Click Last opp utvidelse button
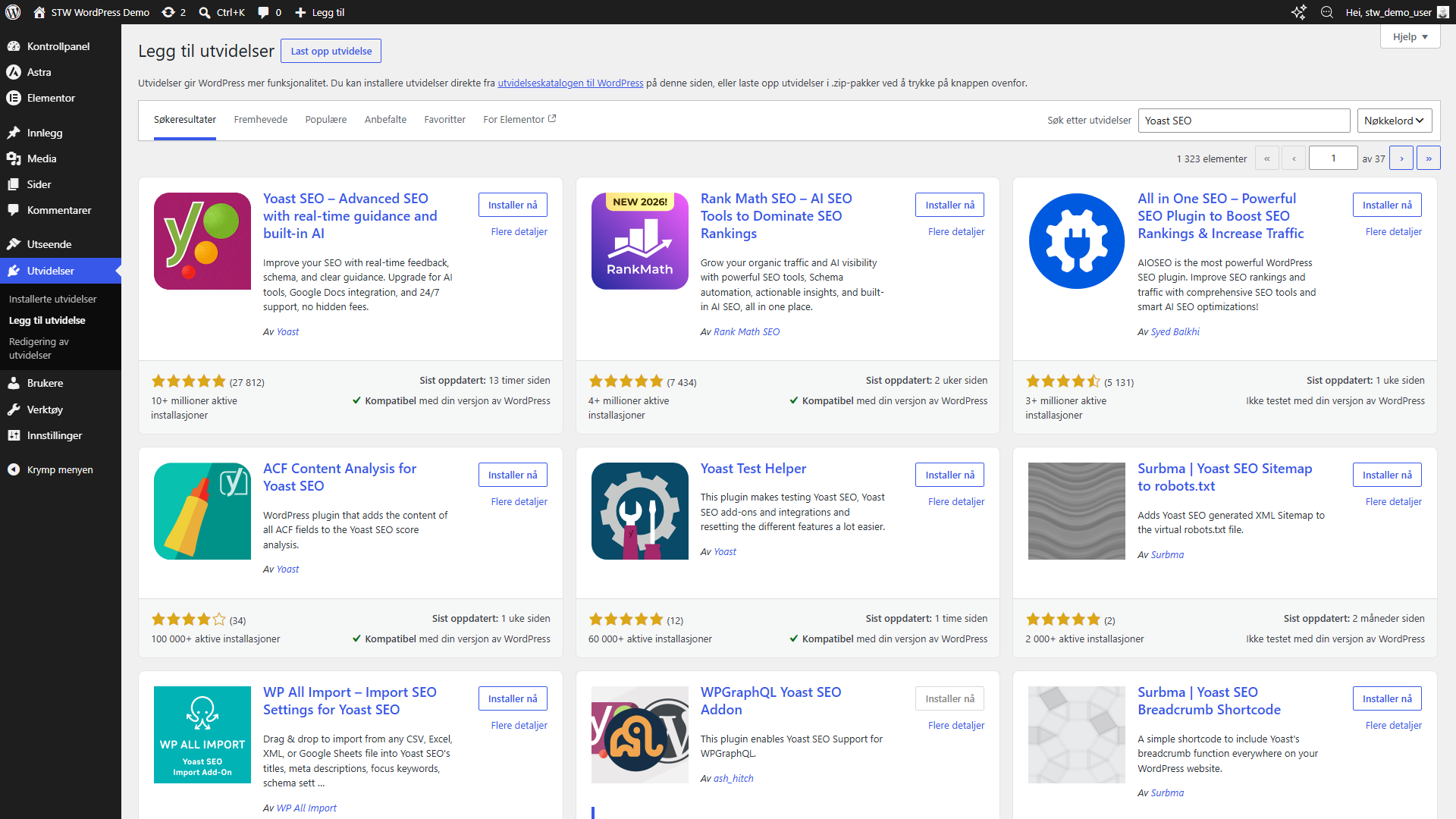Image resolution: width=1456 pixels, height=819 pixels. point(331,51)
